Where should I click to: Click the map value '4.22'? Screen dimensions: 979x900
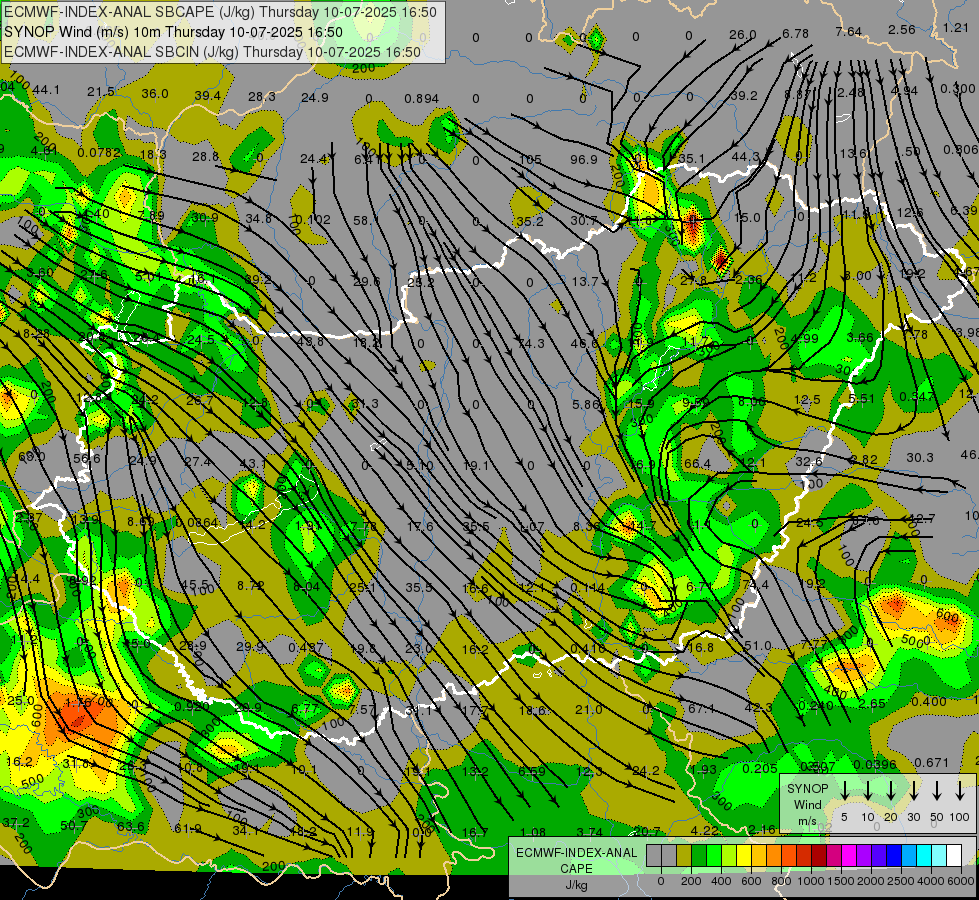(x=705, y=830)
